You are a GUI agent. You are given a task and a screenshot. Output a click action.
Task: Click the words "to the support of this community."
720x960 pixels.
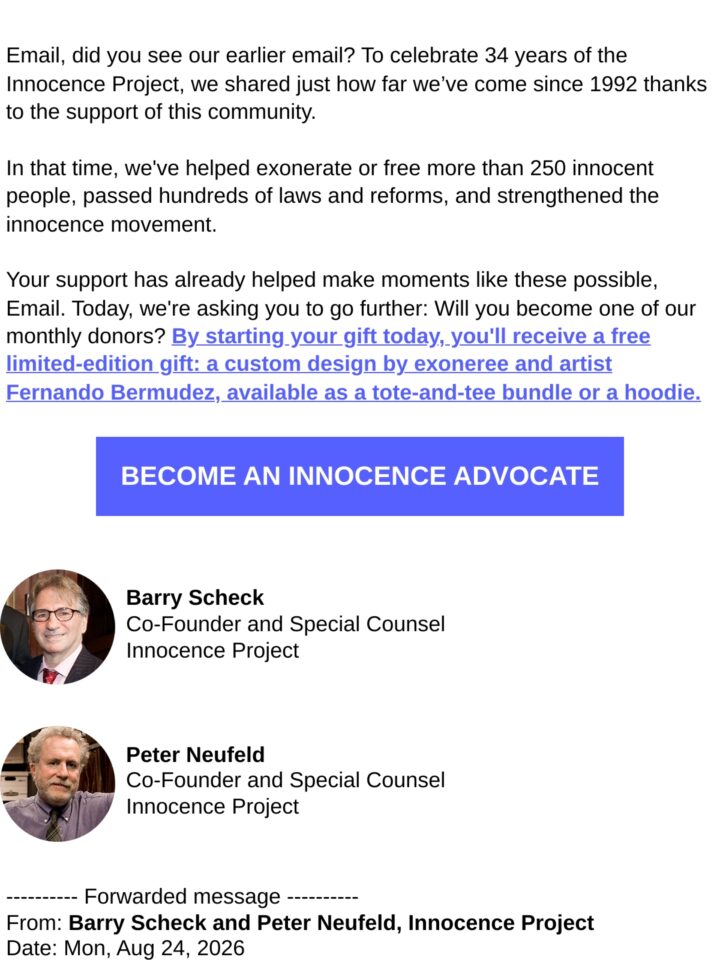pos(161,112)
